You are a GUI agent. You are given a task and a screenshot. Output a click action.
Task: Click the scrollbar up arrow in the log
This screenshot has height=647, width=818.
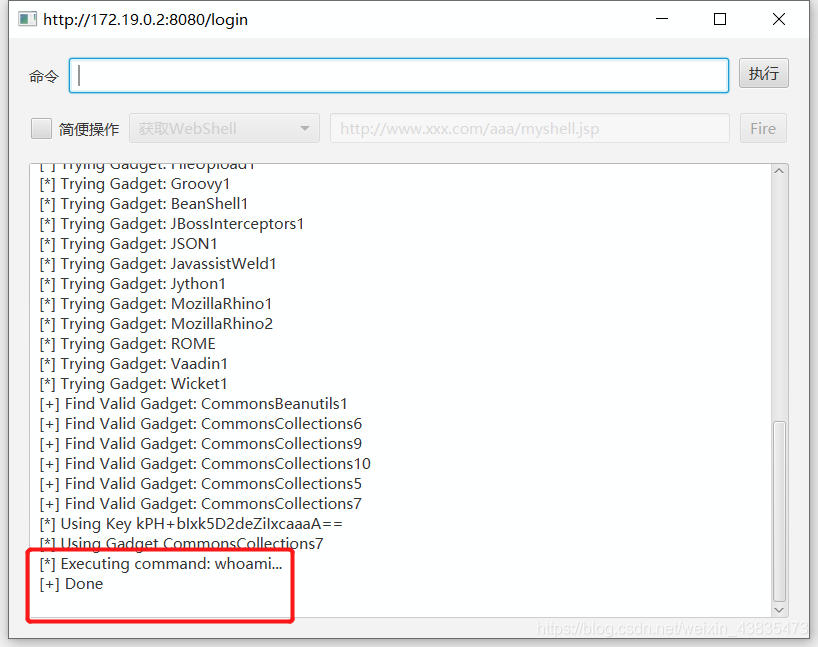[x=779, y=172]
